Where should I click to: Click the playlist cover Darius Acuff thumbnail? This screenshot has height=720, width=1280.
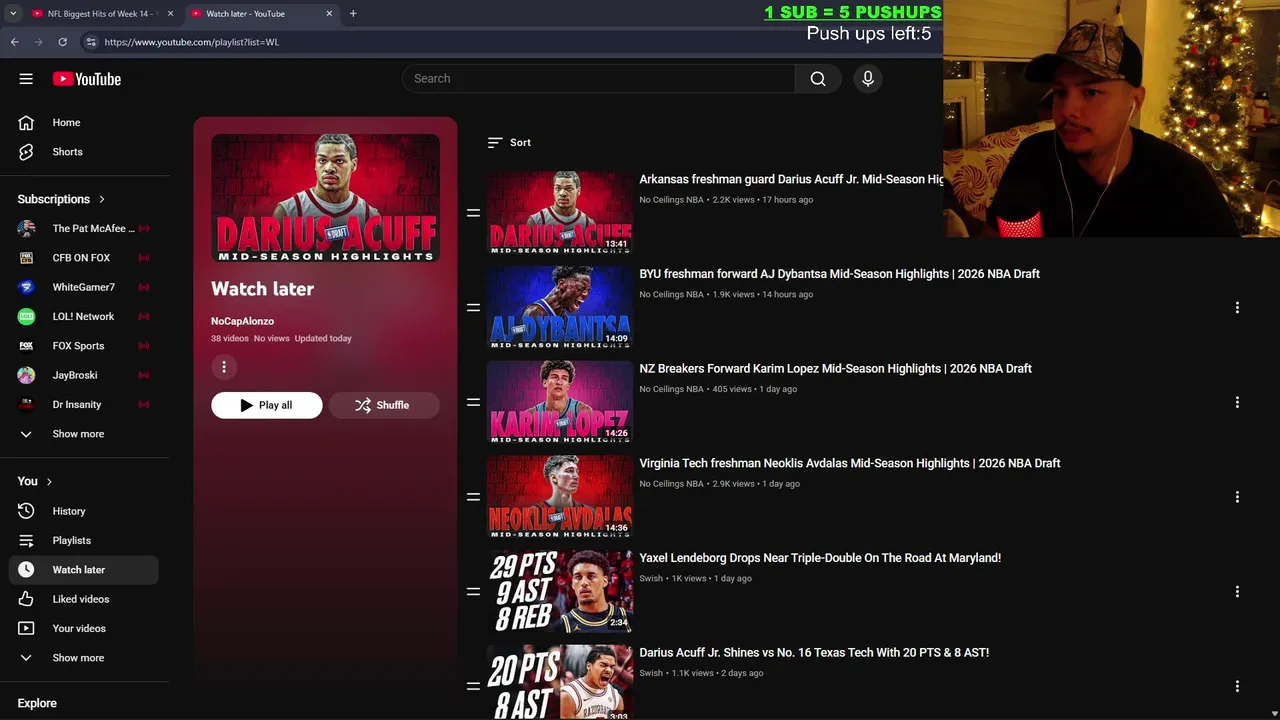pyautogui.click(x=325, y=198)
